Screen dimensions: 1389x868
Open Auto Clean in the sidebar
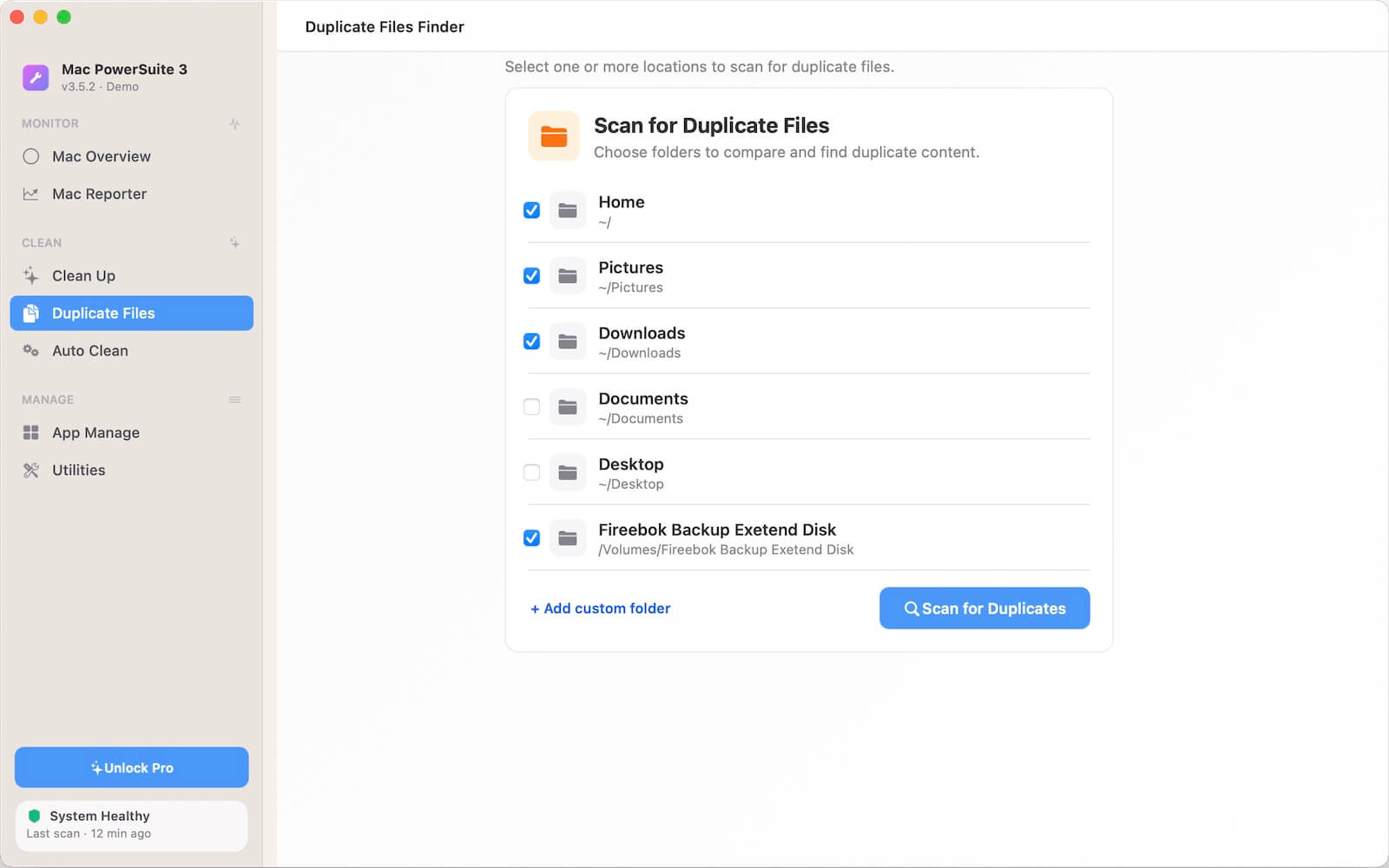coord(132,351)
